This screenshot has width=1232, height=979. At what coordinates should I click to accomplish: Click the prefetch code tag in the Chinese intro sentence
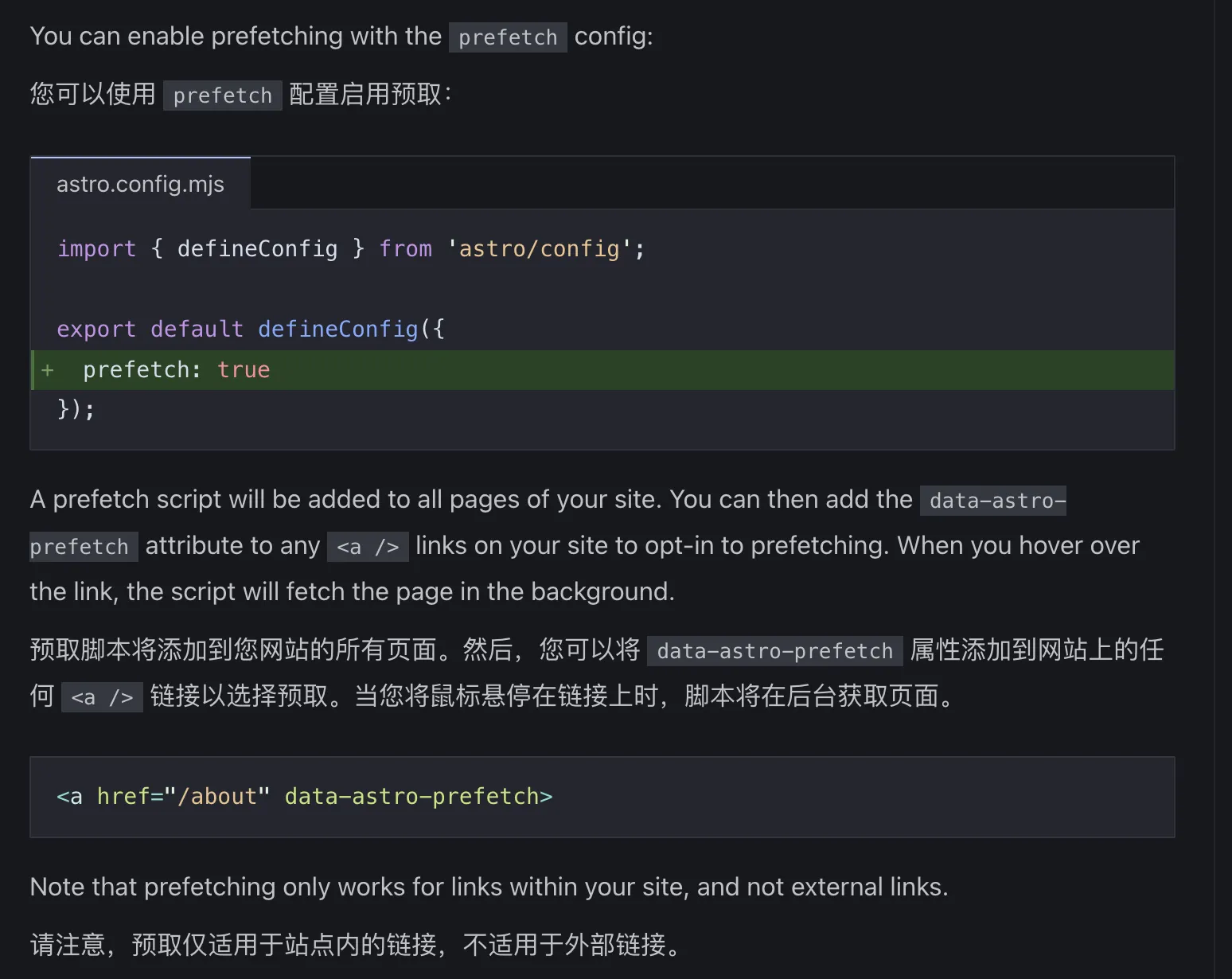click(x=222, y=96)
